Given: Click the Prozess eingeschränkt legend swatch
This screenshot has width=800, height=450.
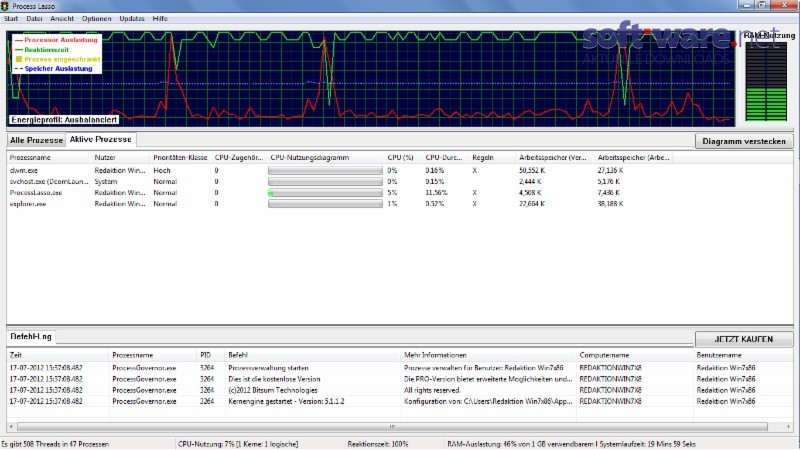Looking at the screenshot, I should click(19, 59).
